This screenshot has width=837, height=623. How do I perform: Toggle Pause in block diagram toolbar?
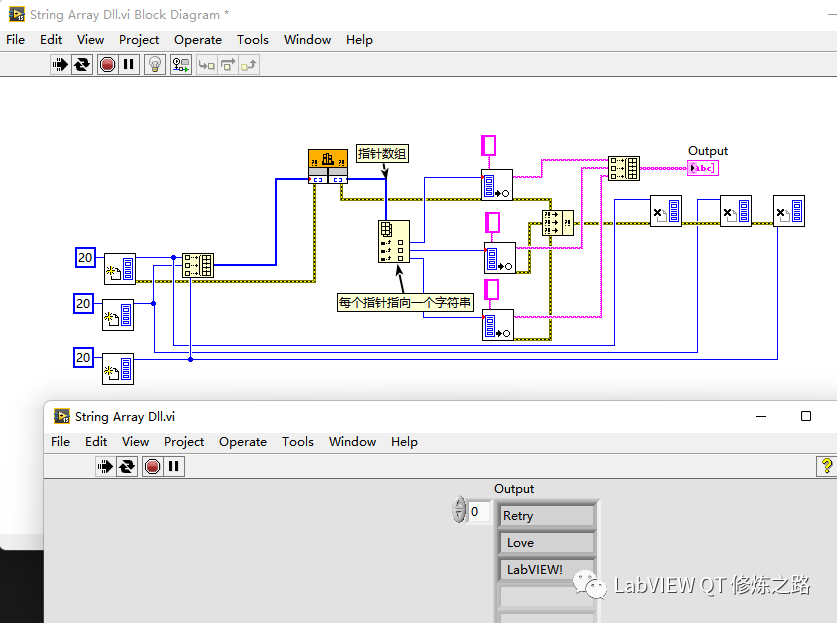[130, 65]
